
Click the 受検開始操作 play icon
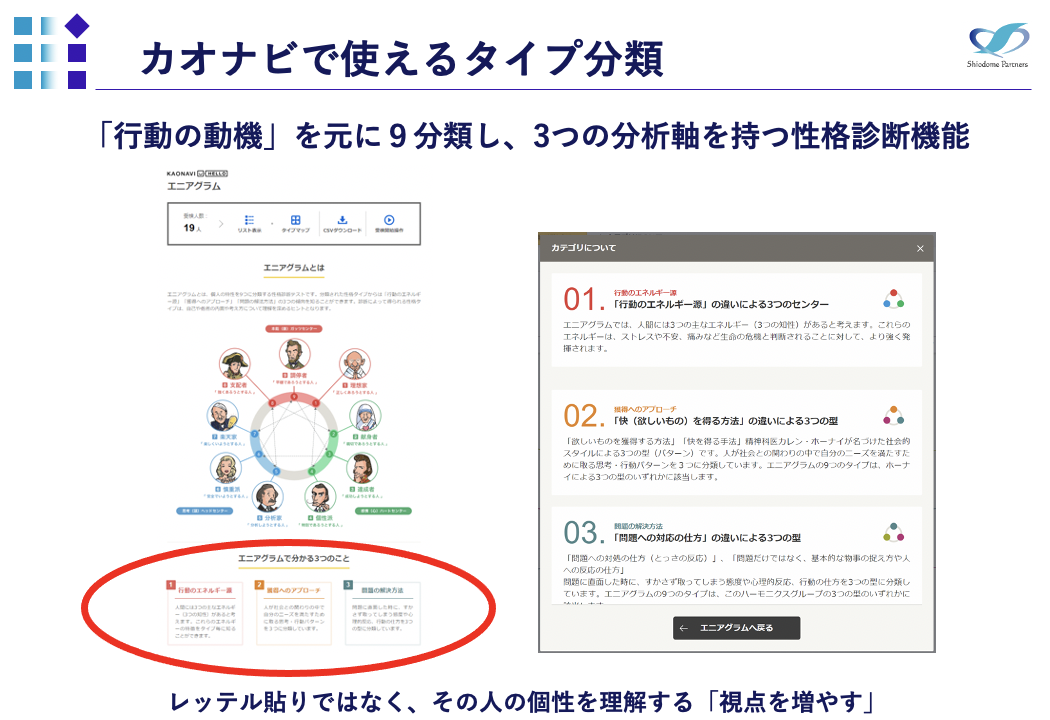coord(389,220)
